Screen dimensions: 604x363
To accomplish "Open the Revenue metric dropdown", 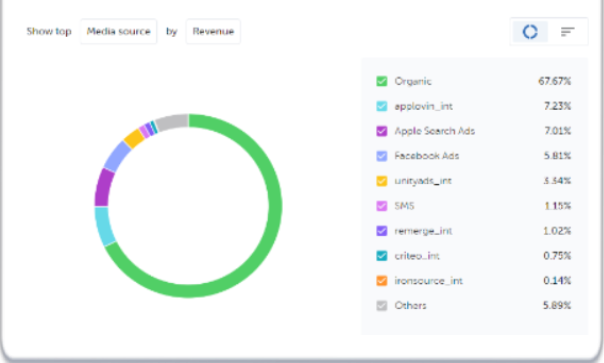I will point(213,31).
